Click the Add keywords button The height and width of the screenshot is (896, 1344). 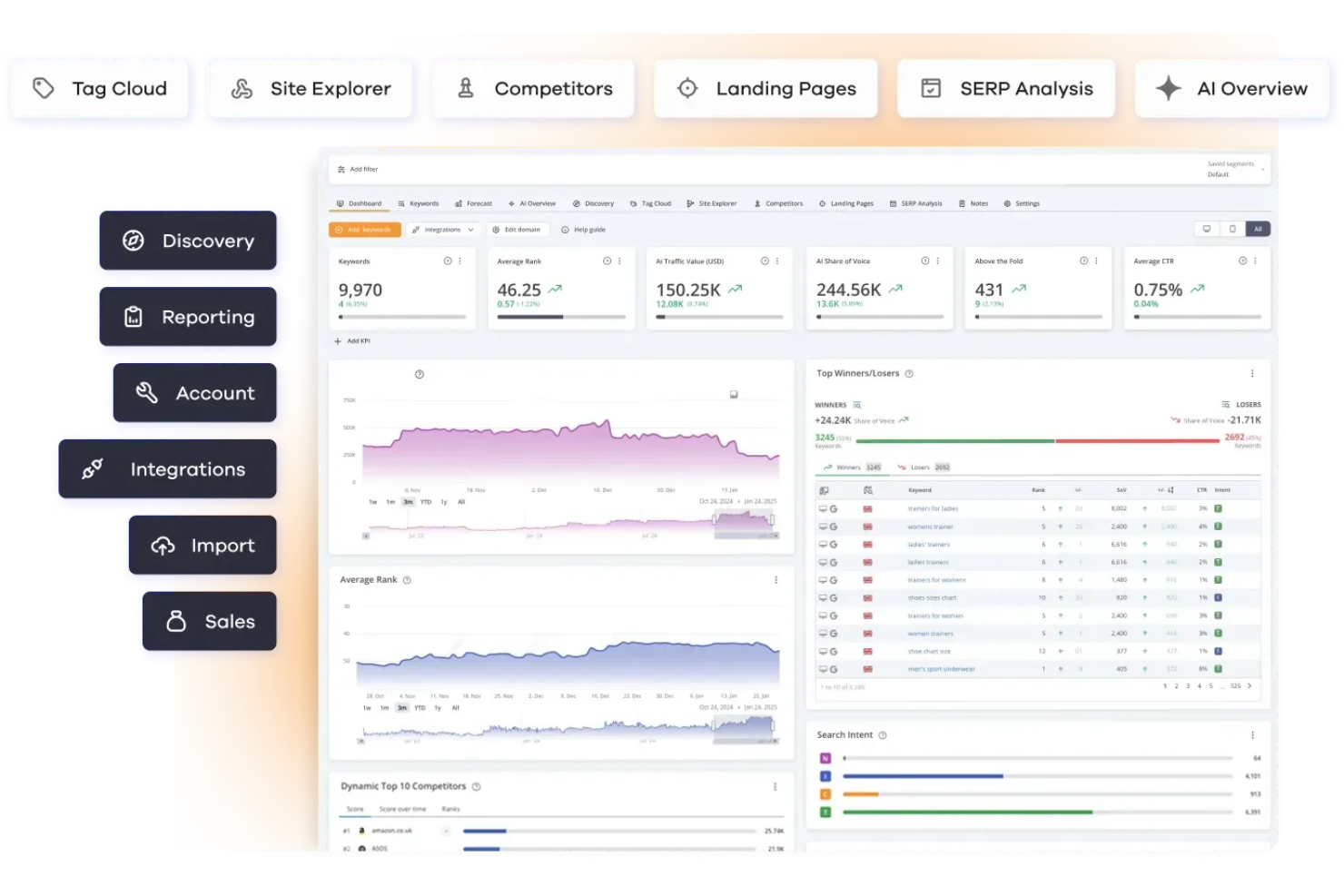click(364, 229)
